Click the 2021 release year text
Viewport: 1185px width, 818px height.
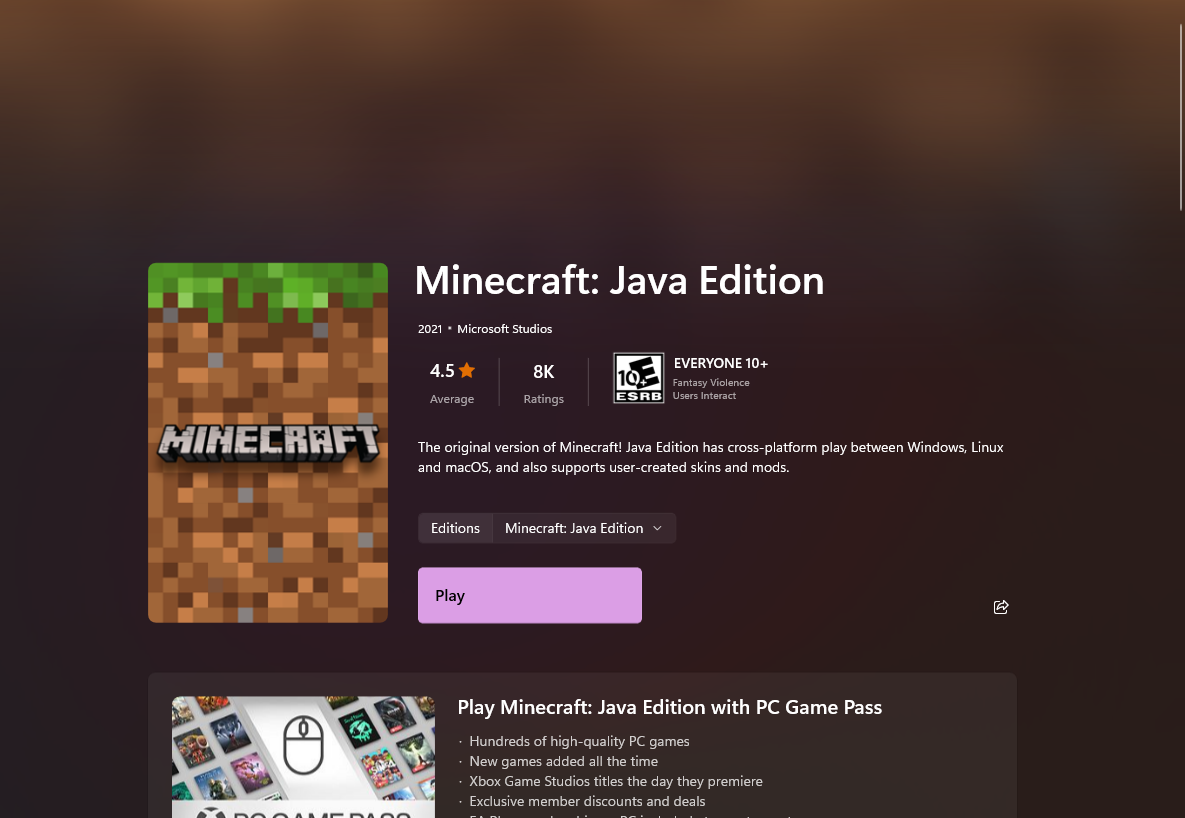429,329
